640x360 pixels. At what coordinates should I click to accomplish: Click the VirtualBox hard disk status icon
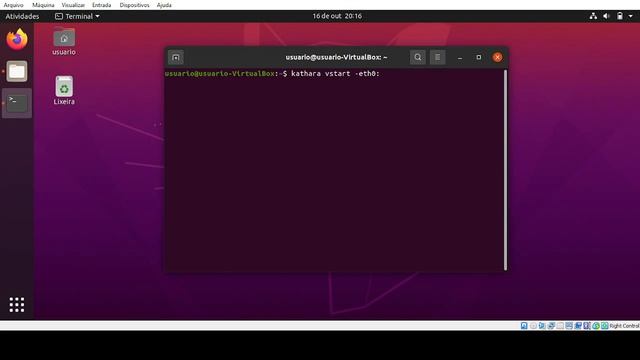tap(524, 326)
